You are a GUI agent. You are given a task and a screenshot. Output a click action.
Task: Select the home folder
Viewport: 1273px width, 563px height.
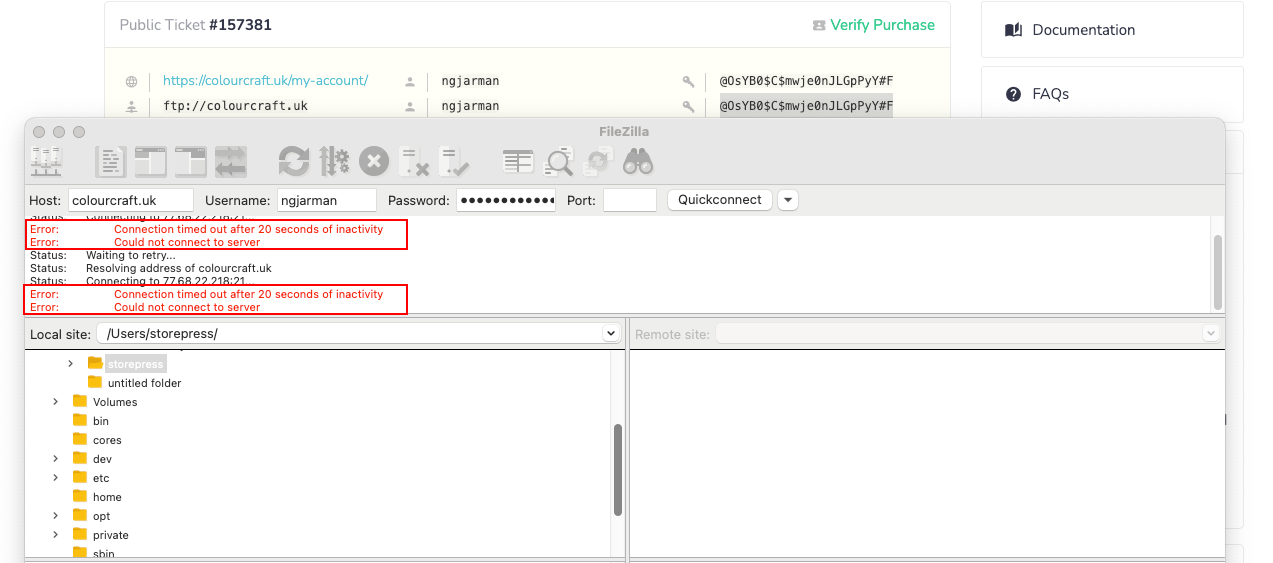coord(107,497)
